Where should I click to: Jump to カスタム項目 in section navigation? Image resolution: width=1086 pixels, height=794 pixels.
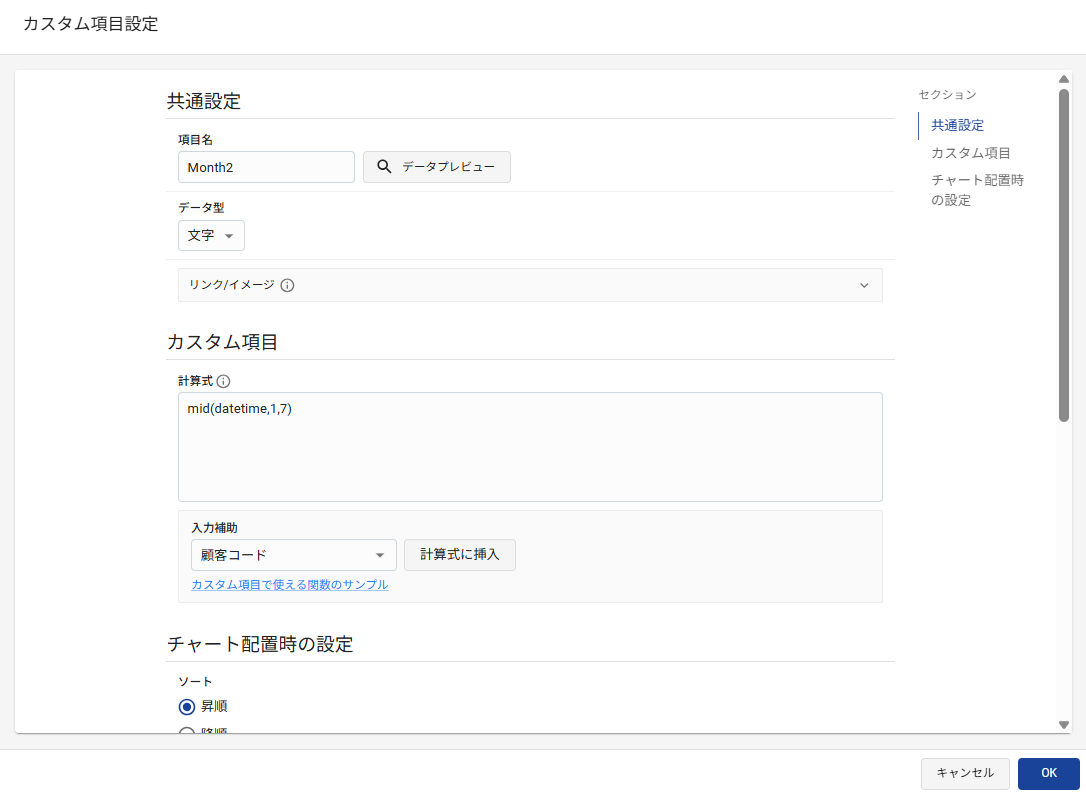[970, 153]
